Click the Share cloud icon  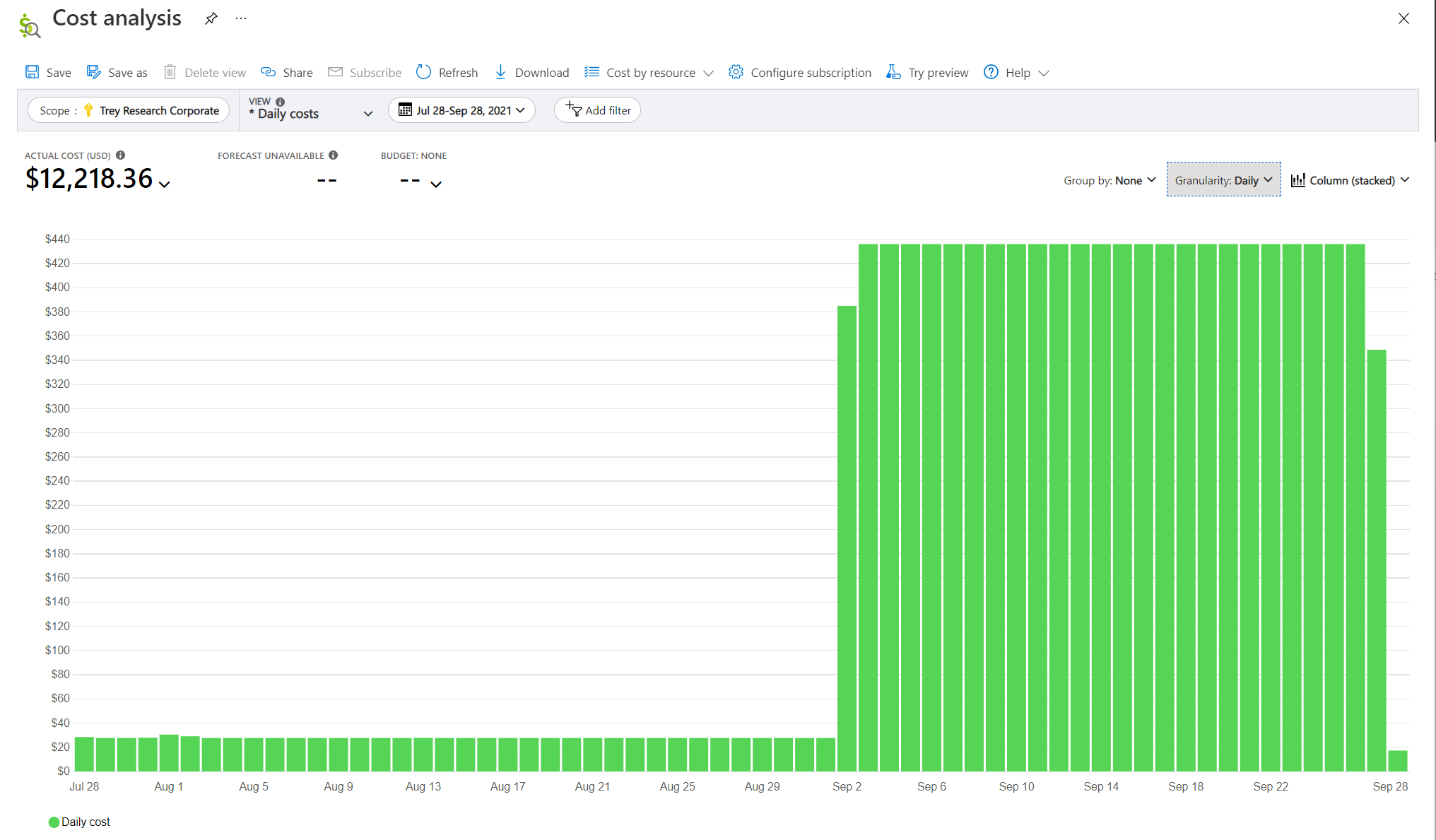268,72
